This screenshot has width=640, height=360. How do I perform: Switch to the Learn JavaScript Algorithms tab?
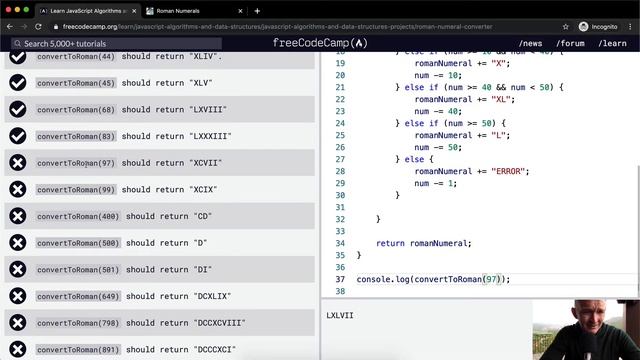(x=87, y=11)
